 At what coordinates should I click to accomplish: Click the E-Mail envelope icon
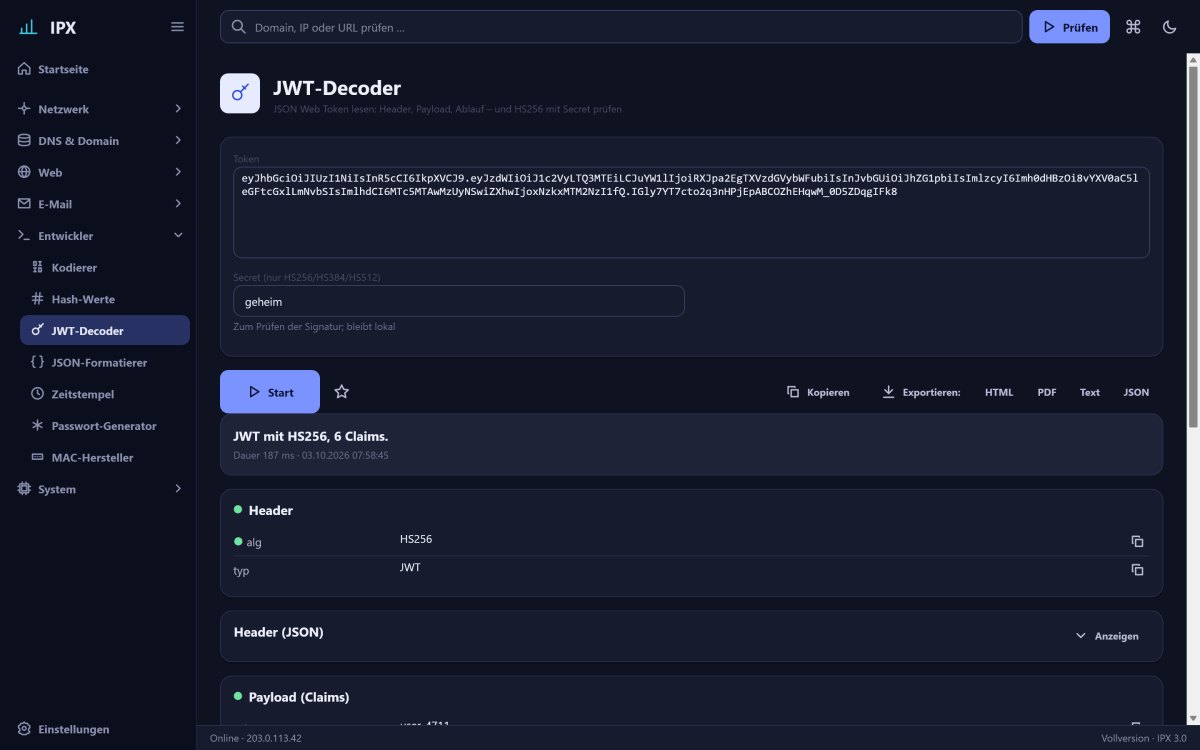tap(24, 204)
